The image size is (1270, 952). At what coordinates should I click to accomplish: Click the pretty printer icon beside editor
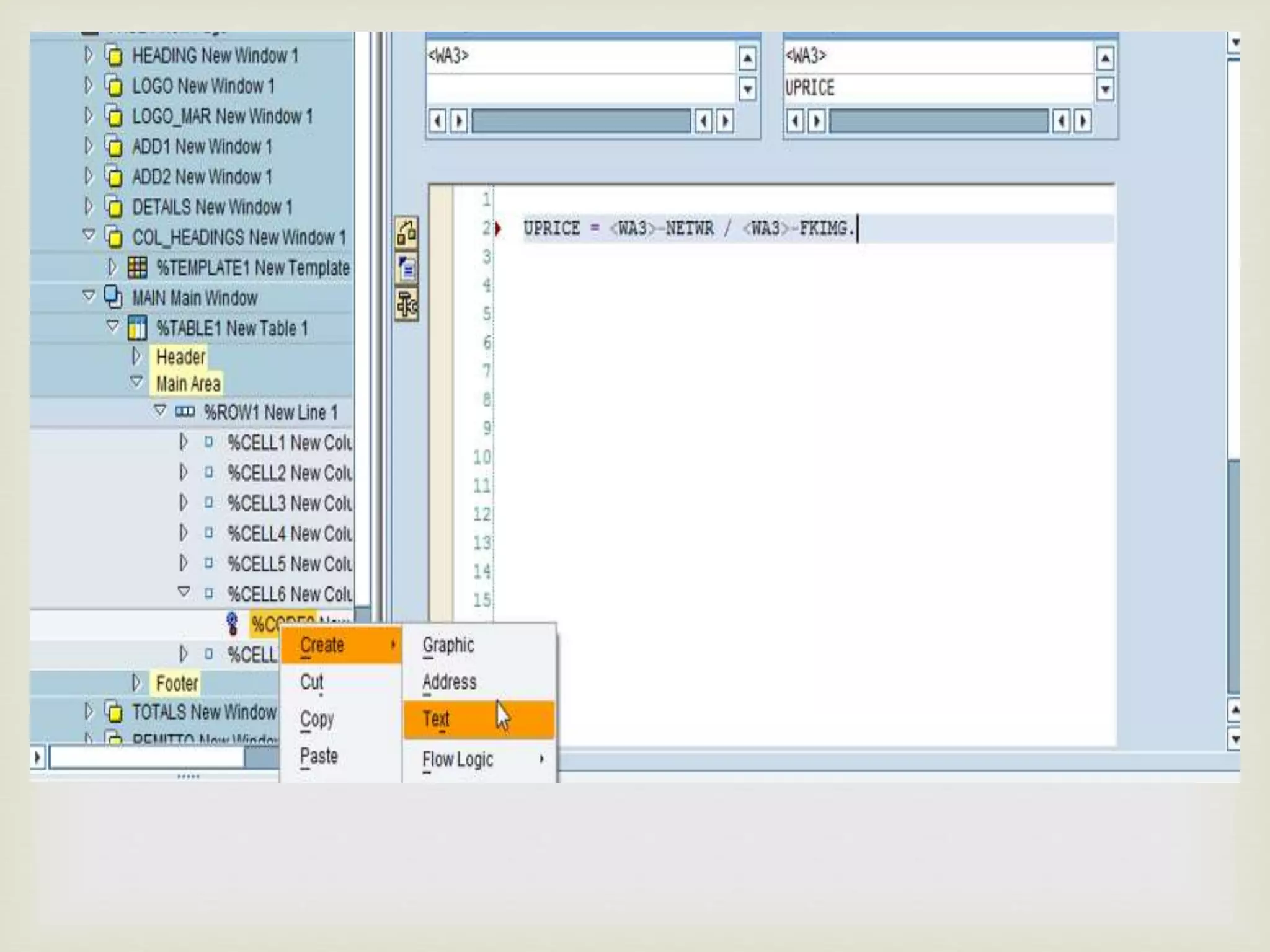pos(406,305)
